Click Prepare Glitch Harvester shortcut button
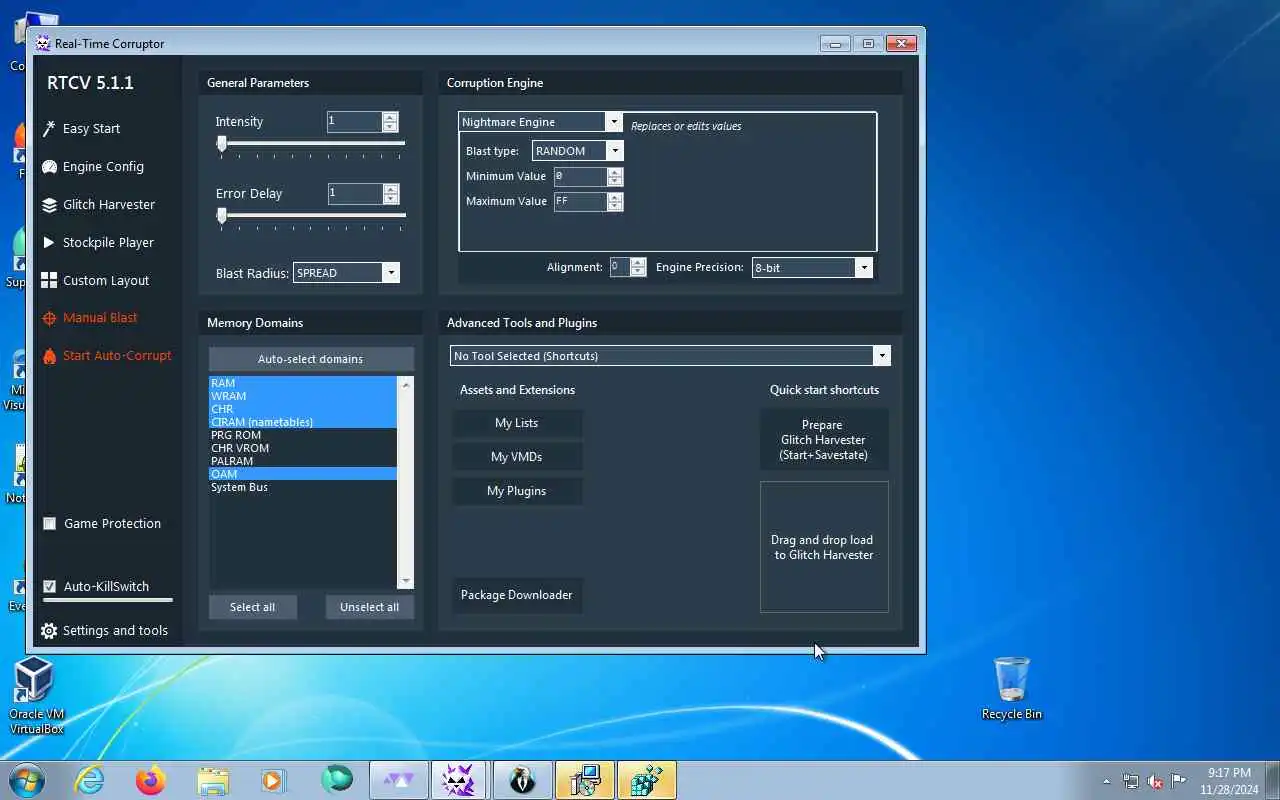Image resolution: width=1280 pixels, height=800 pixels. tap(823, 440)
